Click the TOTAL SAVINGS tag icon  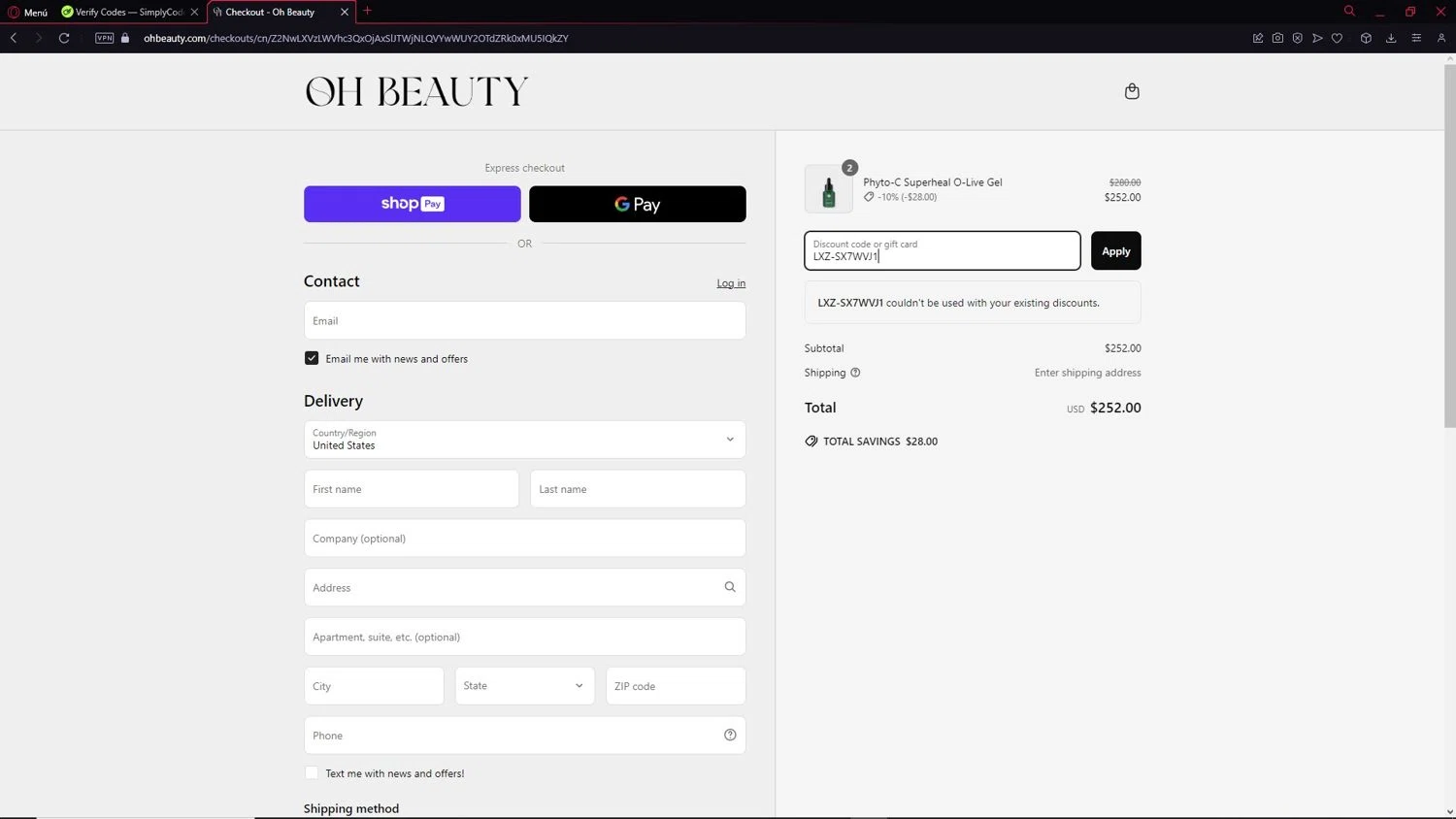811,441
